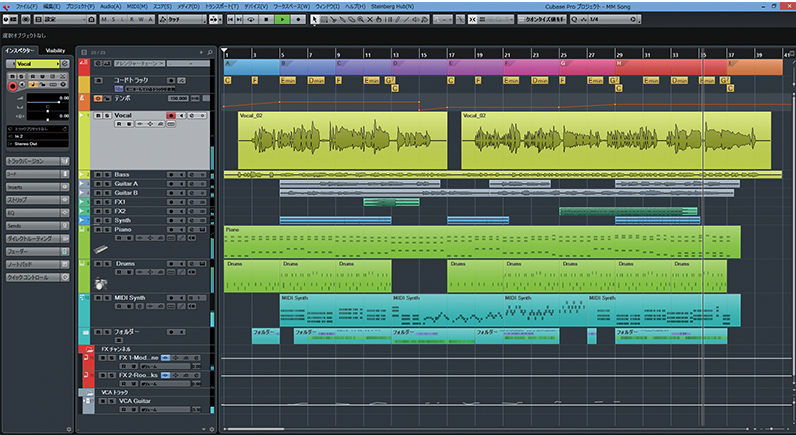Expand the Sends inspector section
The height and width of the screenshot is (435, 796).
click(x=38, y=226)
